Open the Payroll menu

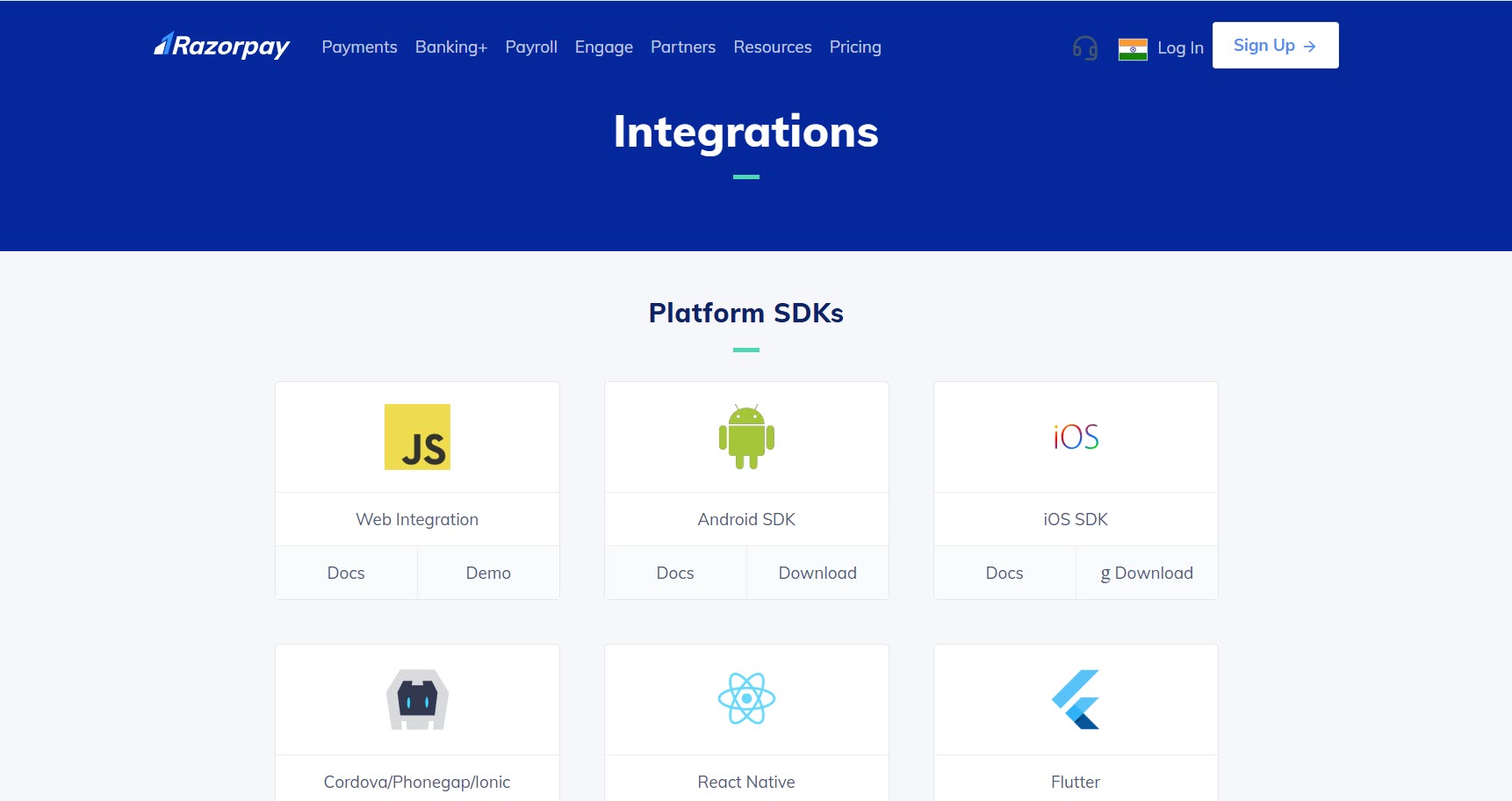[x=531, y=47]
